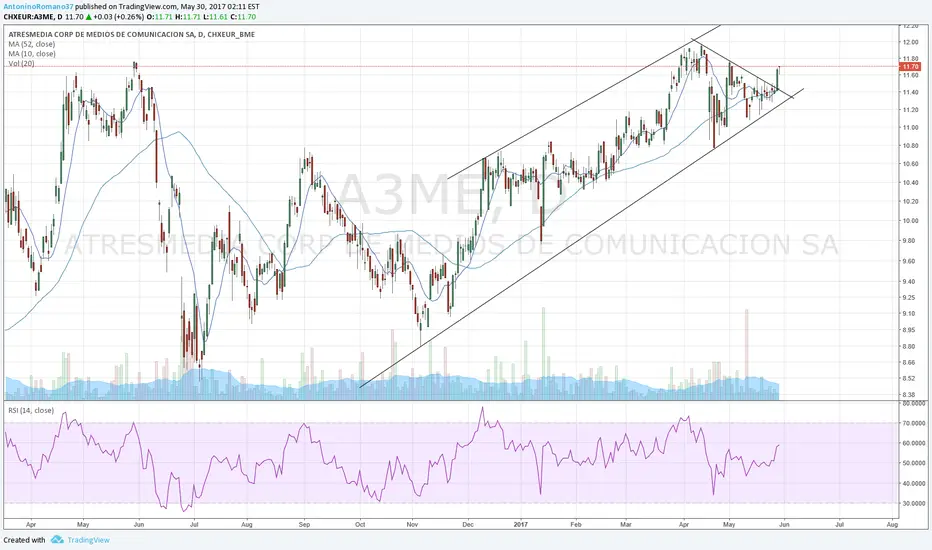Click the TradingView cloud logo icon

57,539
